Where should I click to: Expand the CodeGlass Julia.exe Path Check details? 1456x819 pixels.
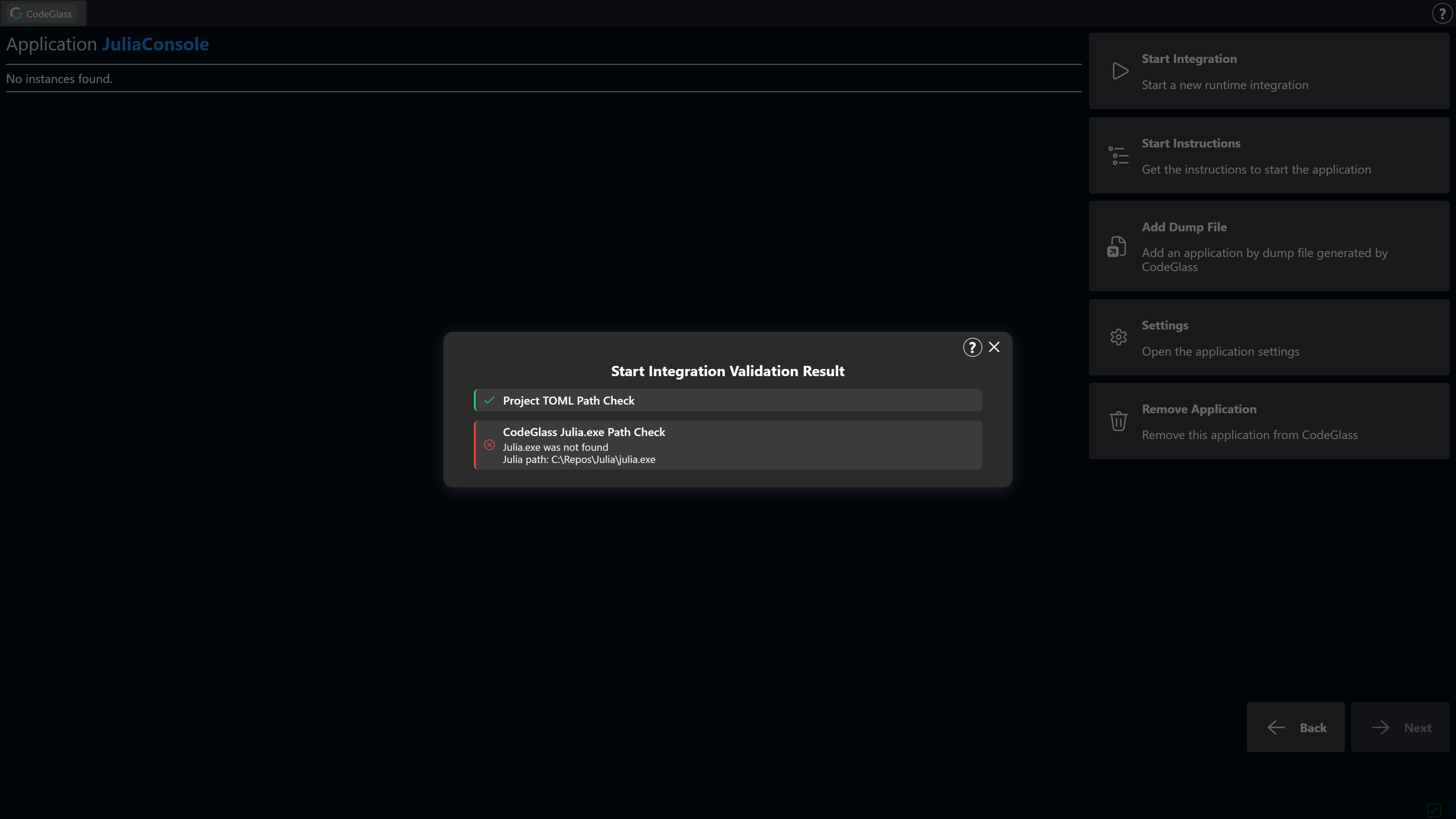coord(728,445)
